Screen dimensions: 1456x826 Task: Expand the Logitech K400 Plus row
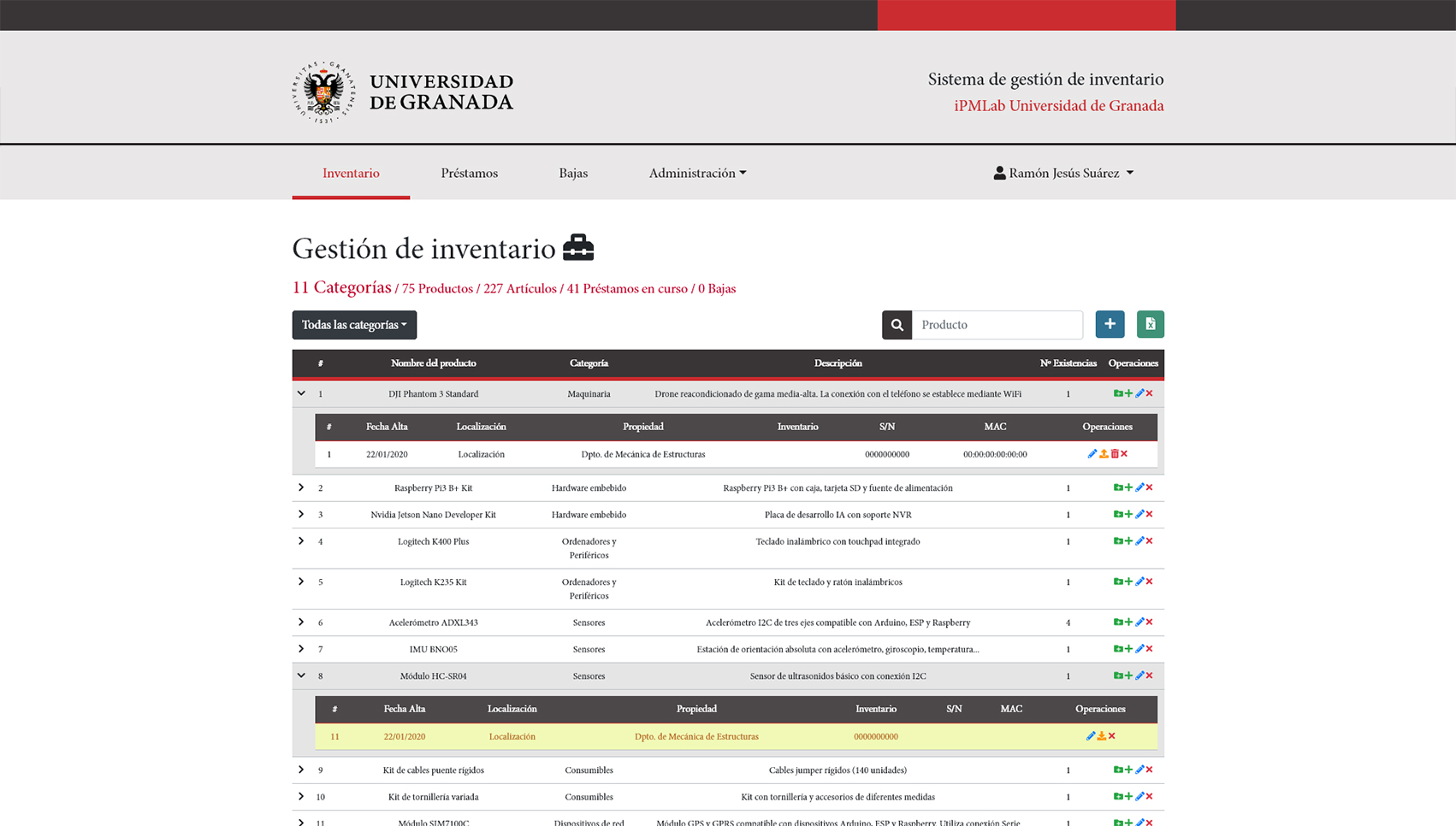(300, 541)
